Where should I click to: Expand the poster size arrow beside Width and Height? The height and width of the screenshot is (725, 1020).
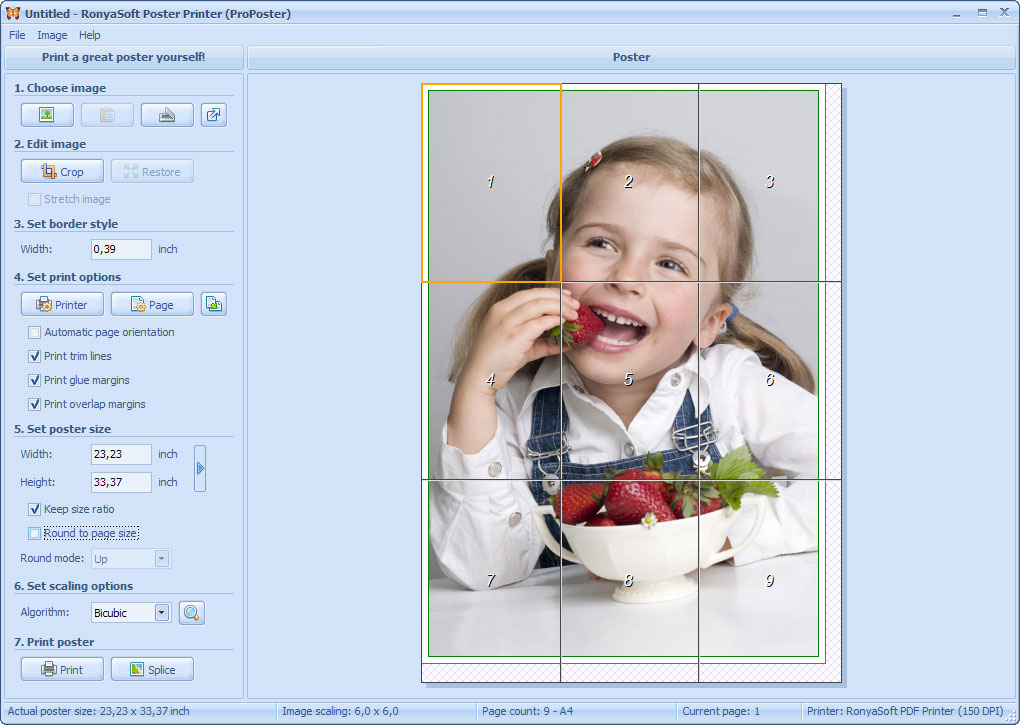coord(200,468)
